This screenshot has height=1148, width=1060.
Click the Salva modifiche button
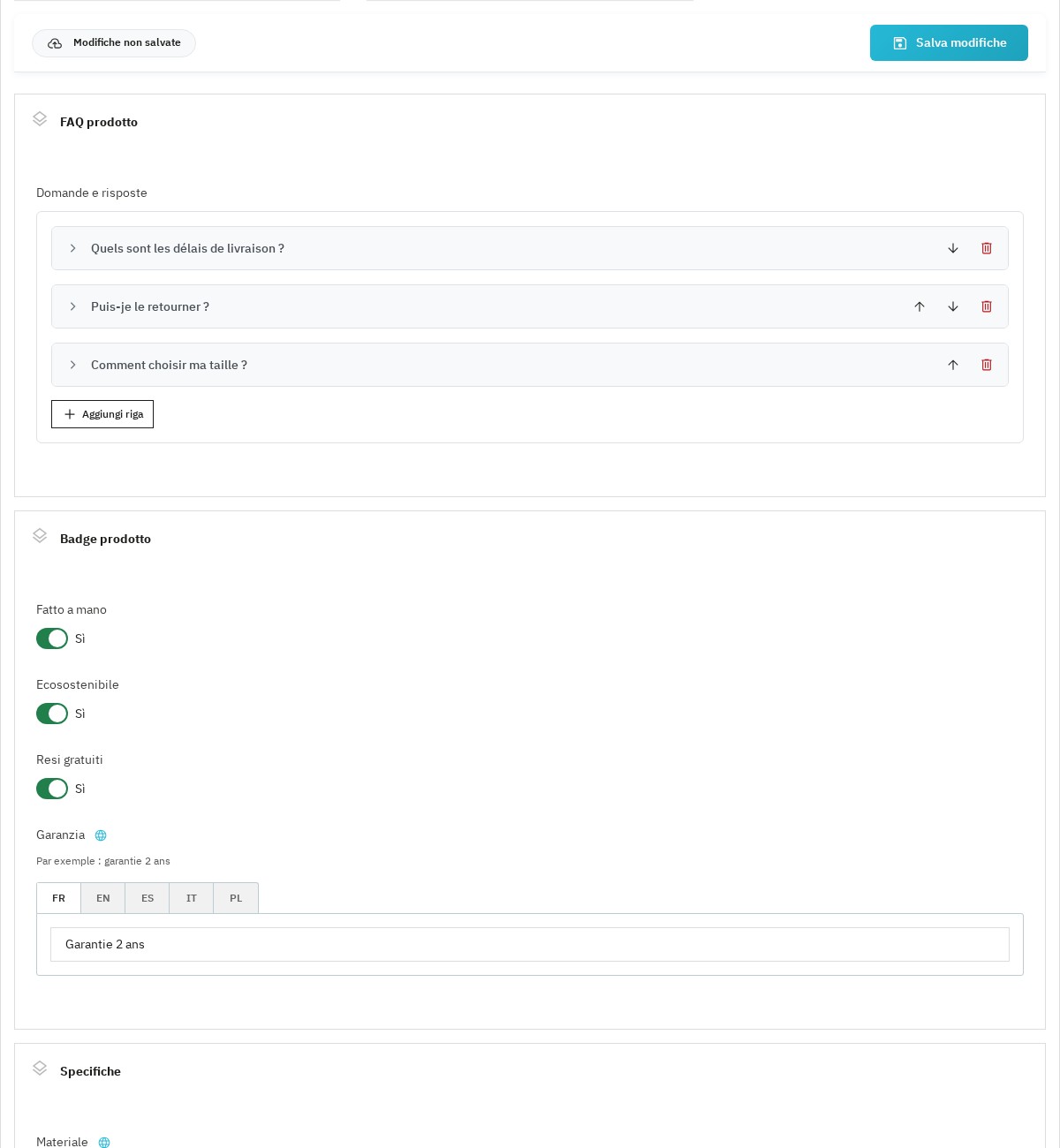(949, 43)
